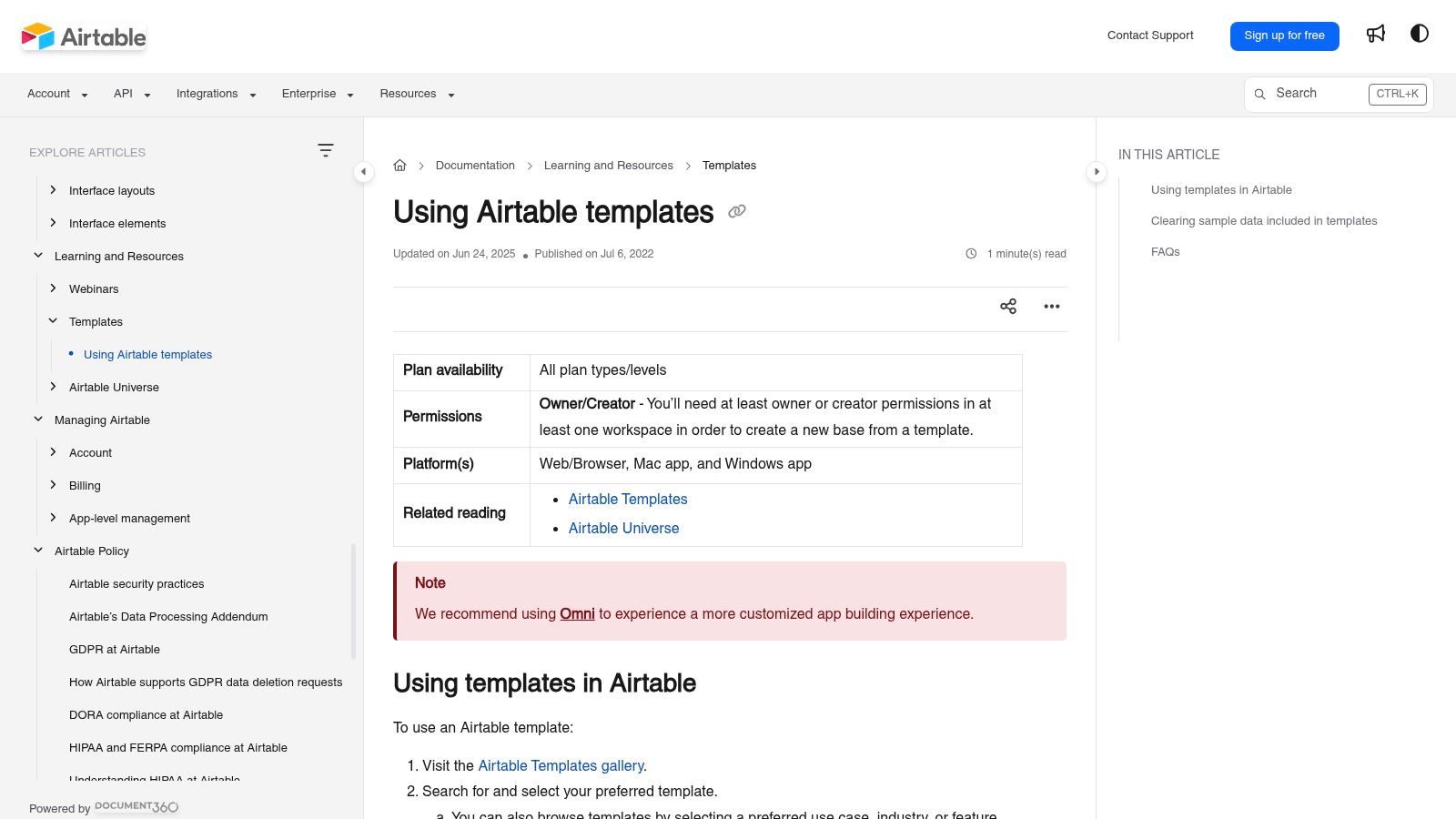Expand the Webinars section
Image resolution: width=1456 pixels, height=819 pixels.
(52, 288)
